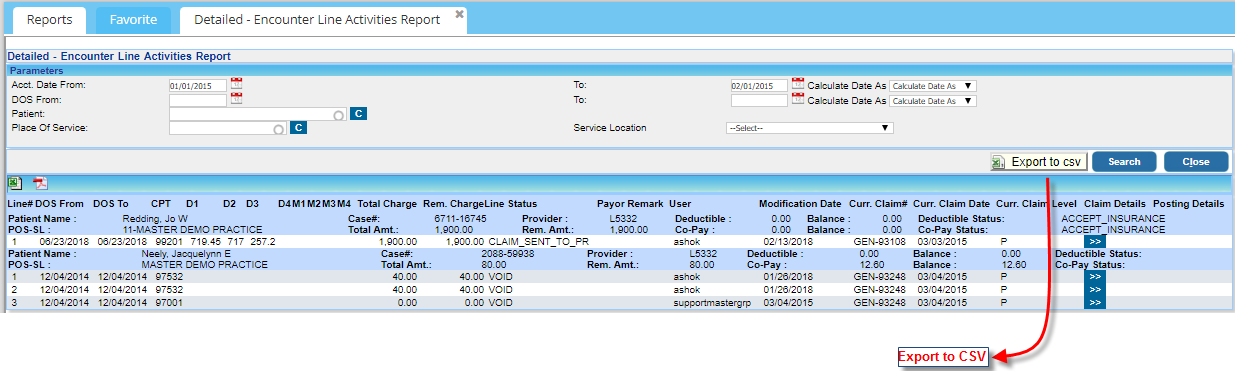Screen dimensions: 1235x371
Task: Click case number 6711-16745
Action: pyautogui.click(x=461, y=218)
